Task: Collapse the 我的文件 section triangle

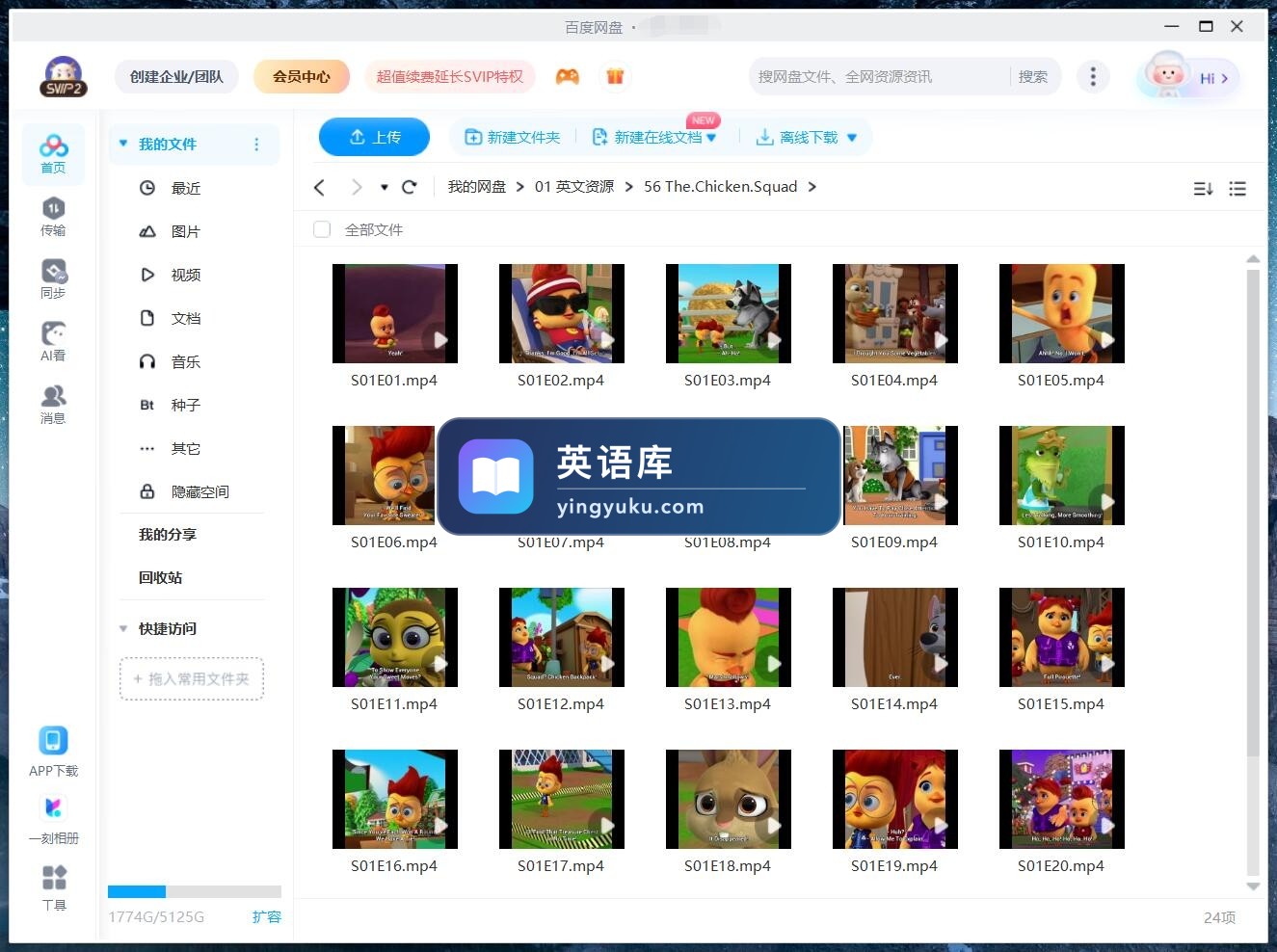Action: (x=123, y=144)
